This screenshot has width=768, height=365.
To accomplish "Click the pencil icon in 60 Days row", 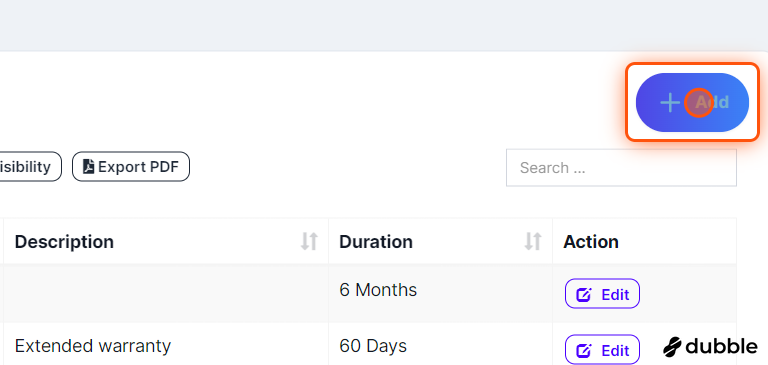I will point(584,351).
